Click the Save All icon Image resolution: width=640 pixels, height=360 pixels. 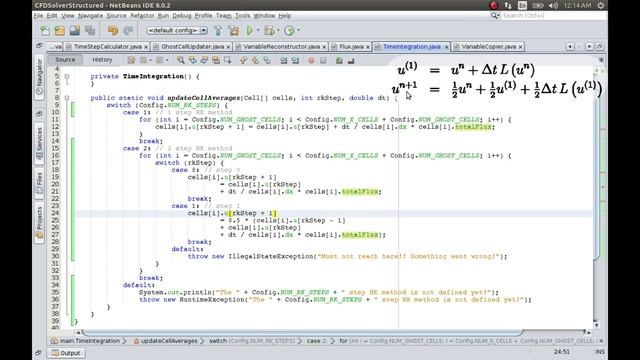point(90,31)
